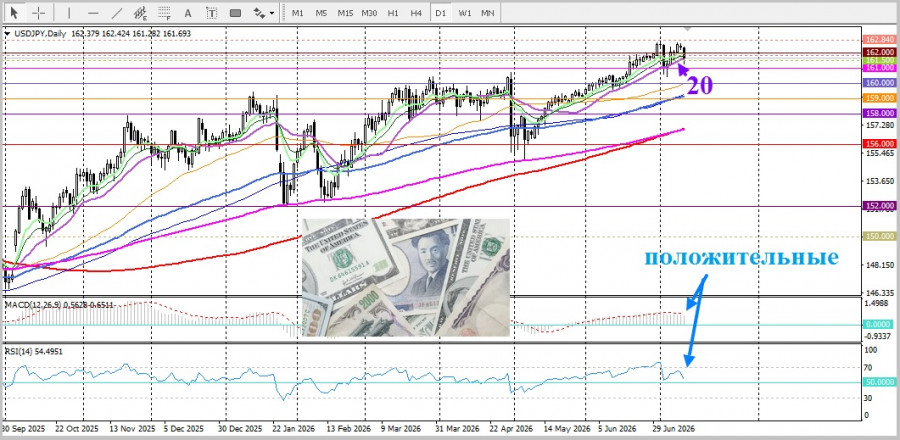Viewport: 900px width, 440px height.
Task: Insert a text label object
Action: tap(212, 13)
